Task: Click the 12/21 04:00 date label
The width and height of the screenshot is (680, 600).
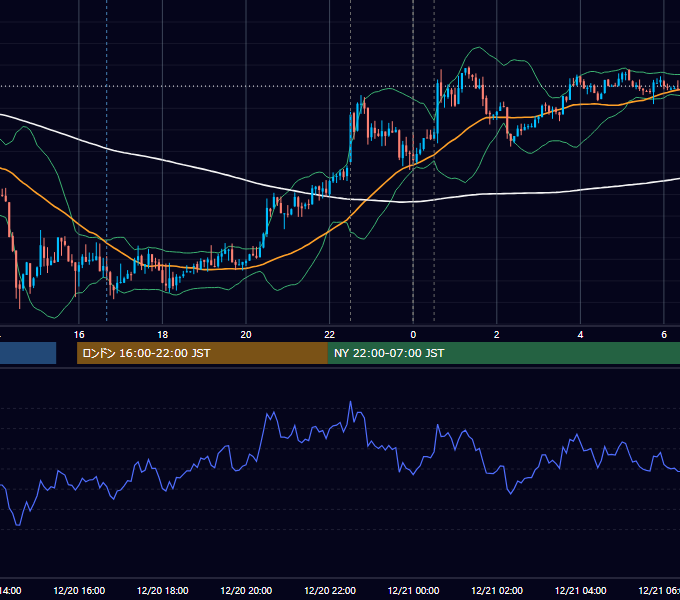Action: tap(581, 590)
